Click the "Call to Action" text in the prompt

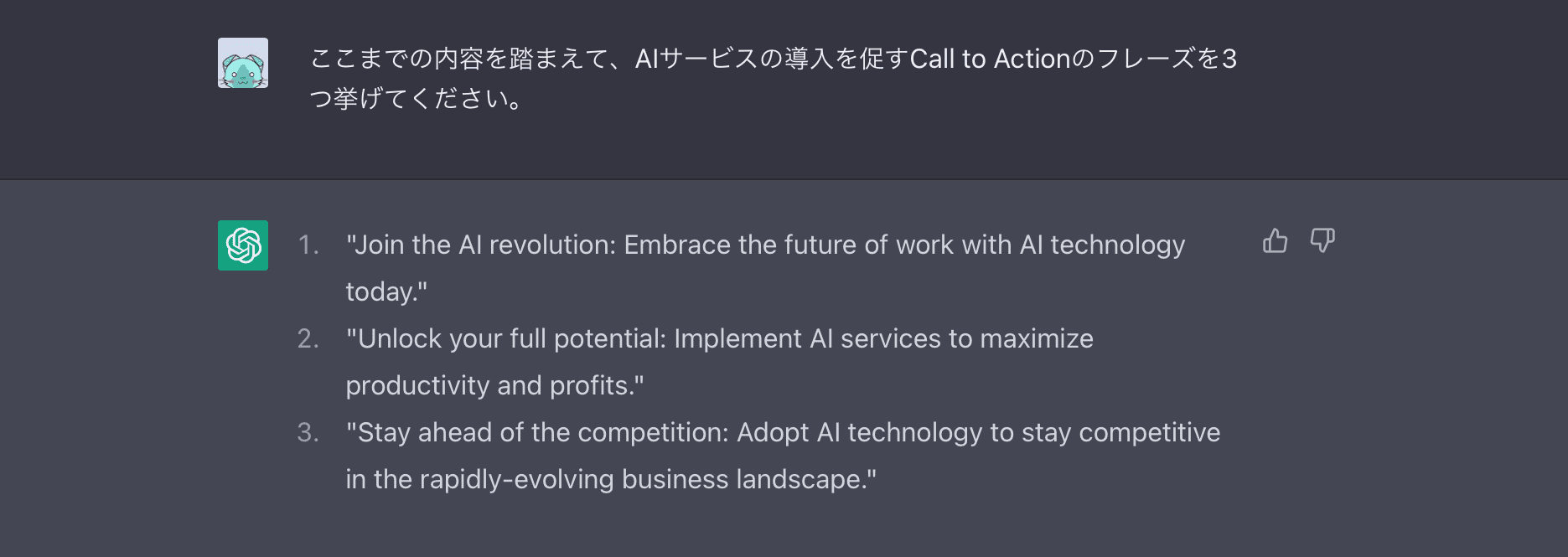click(x=990, y=59)
